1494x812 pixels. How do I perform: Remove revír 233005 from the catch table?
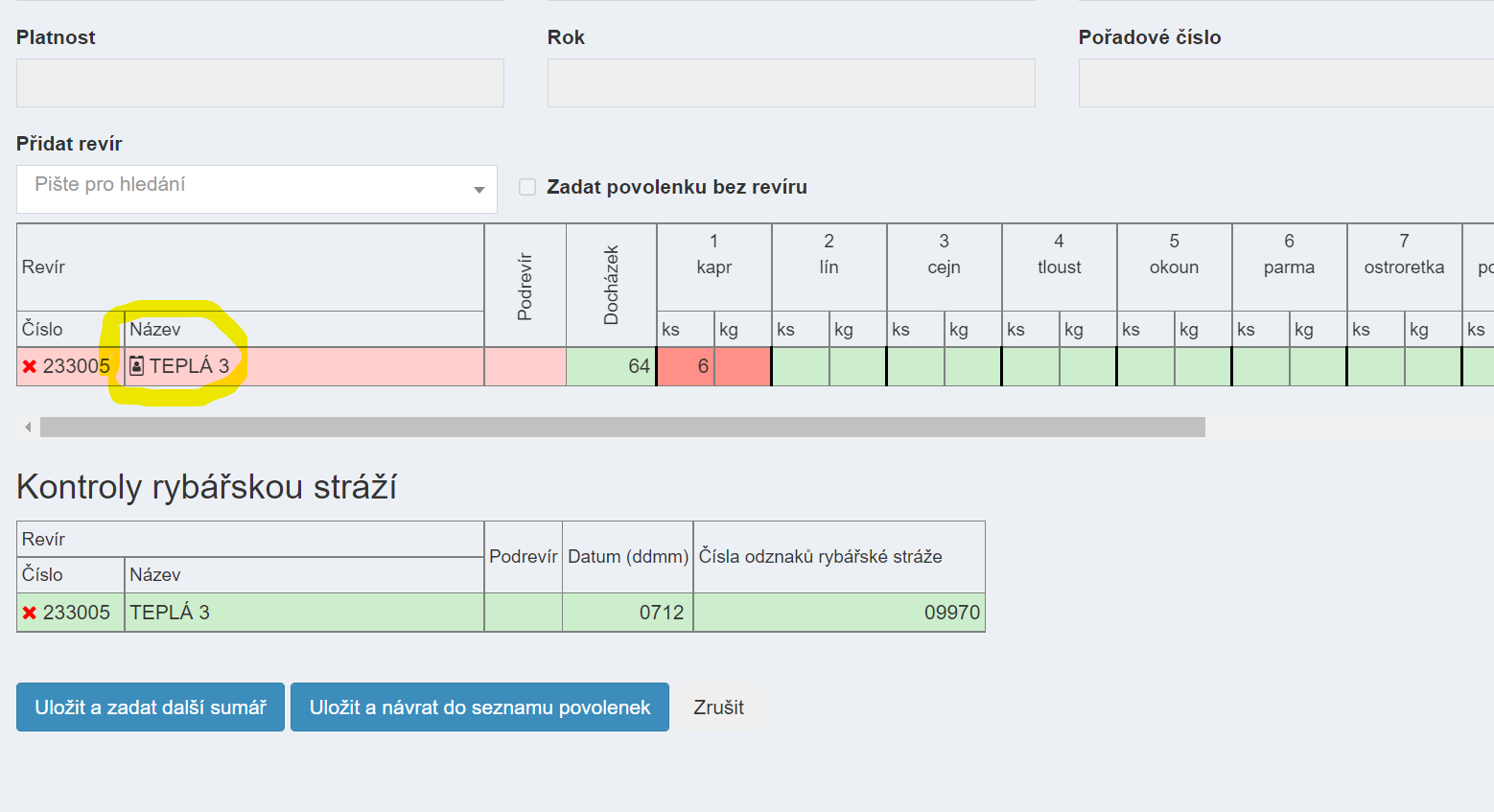pos(30,367)
